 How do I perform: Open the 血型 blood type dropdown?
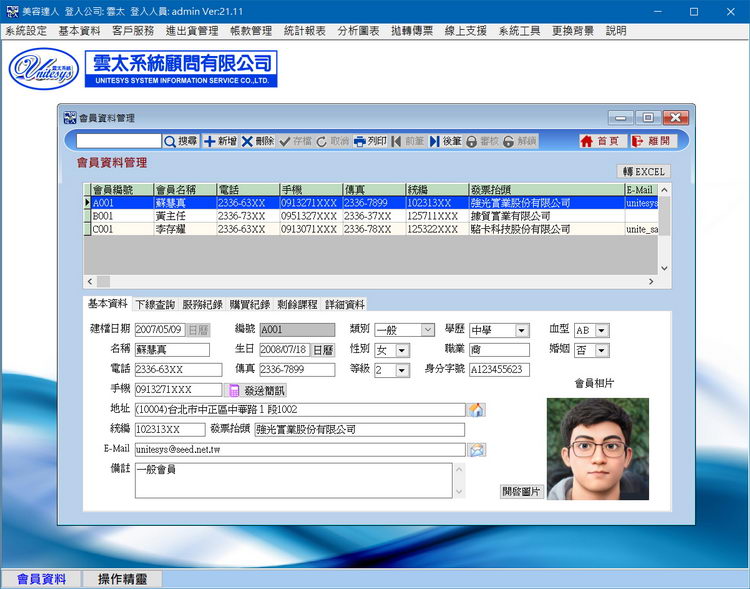[x=601, y=330]
